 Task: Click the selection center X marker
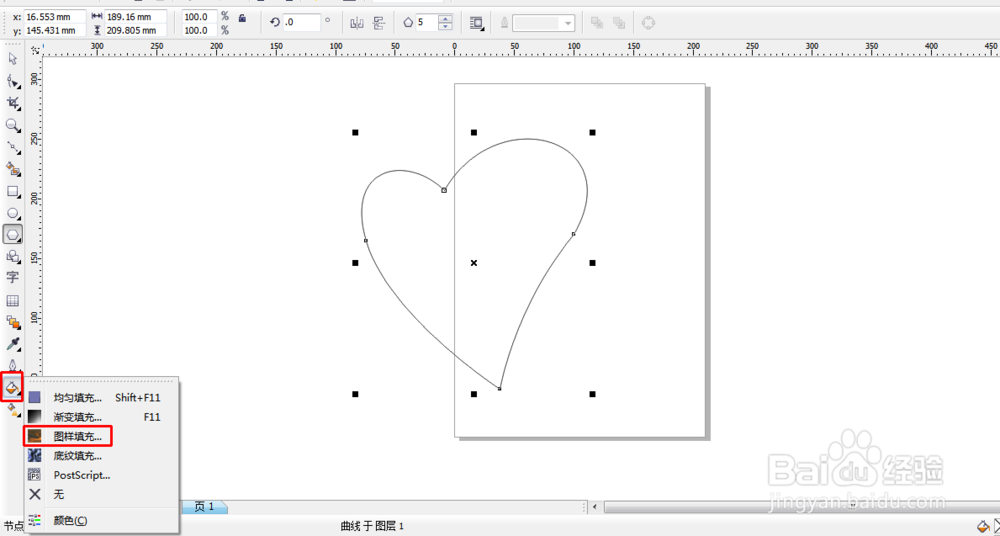coord(474,263)
